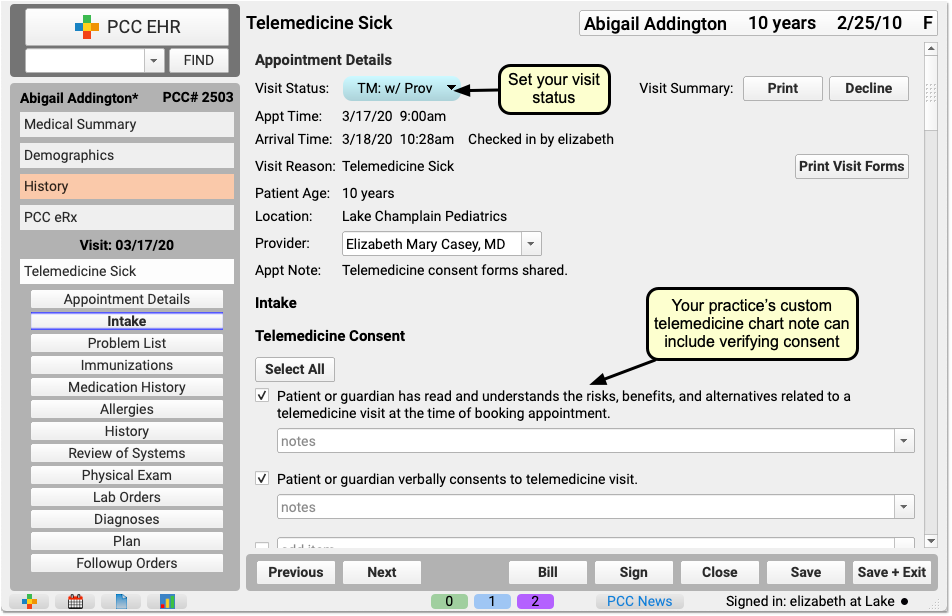
Task: Click the Bill button
Action: pyautogui.click(x=548, y=572)
